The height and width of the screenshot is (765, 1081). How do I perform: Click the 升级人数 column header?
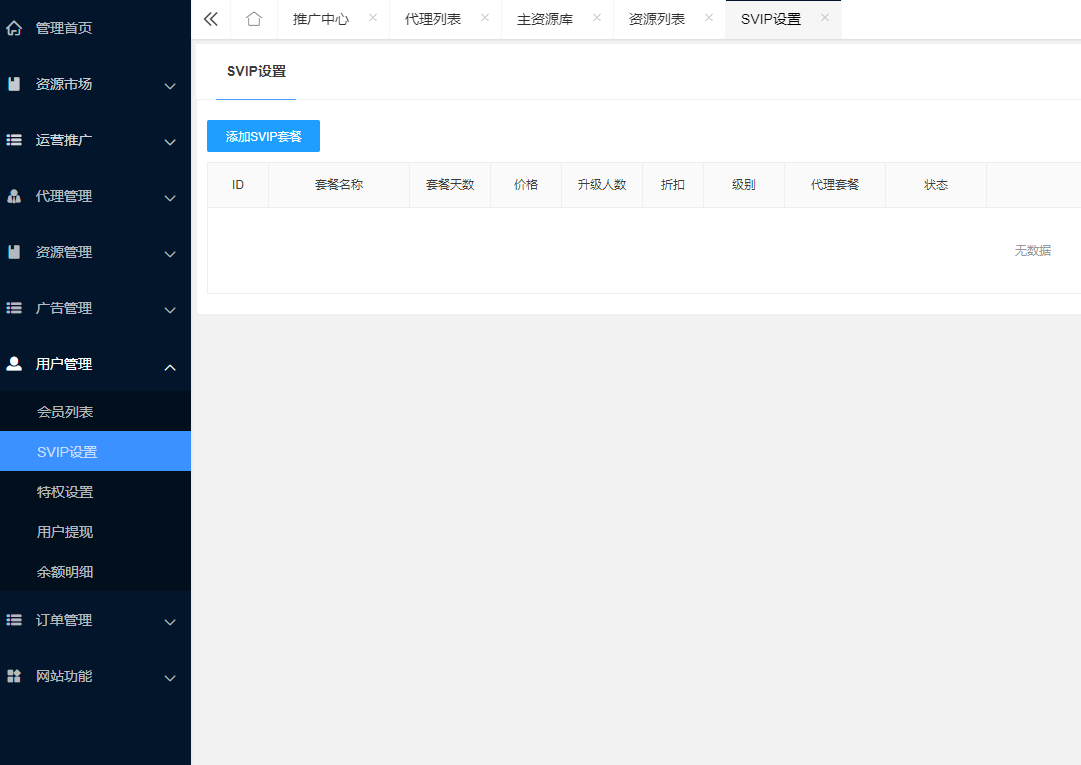[601, 185]
